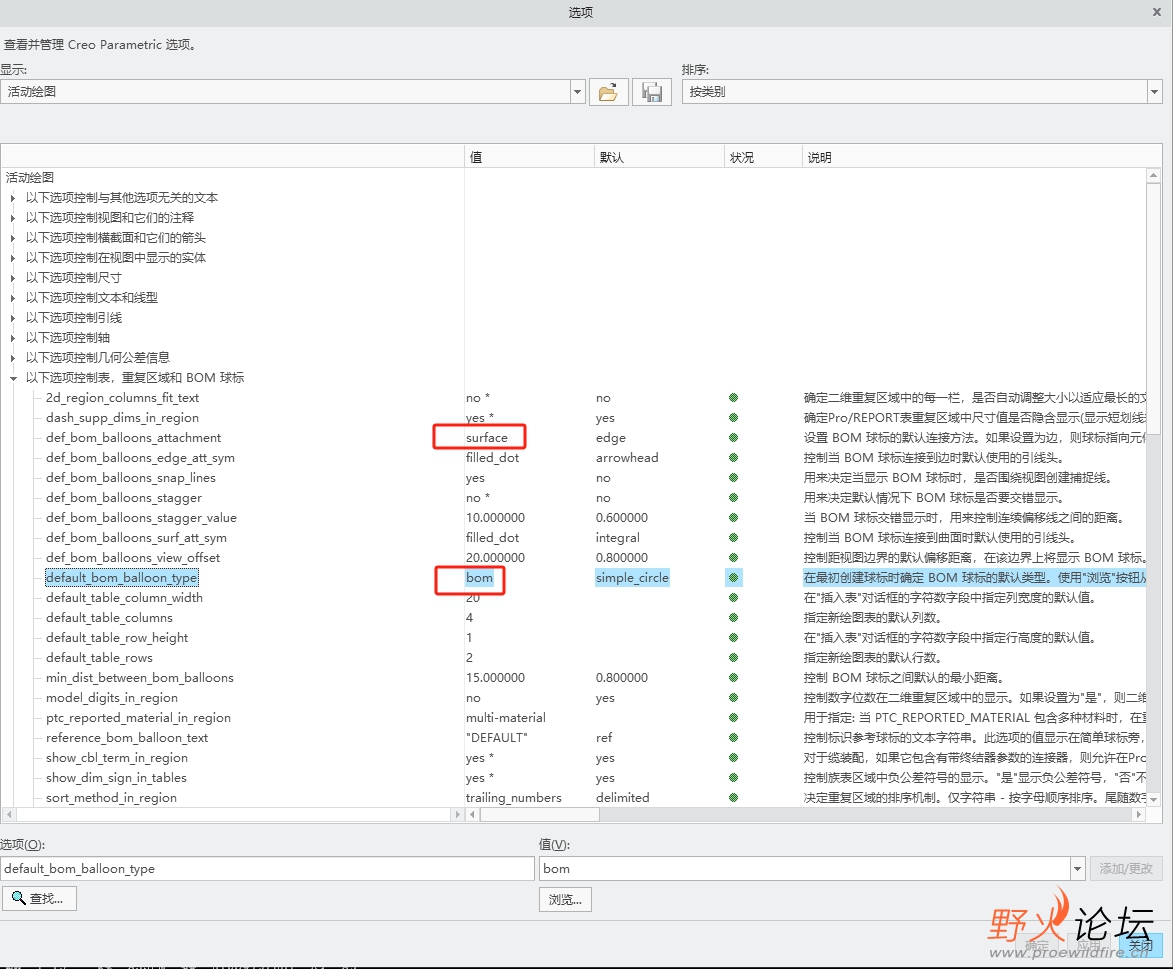The image size is (1173, 969).
Task: Select the def_bom_balloons_view_offset option
Action: [132, 557]
